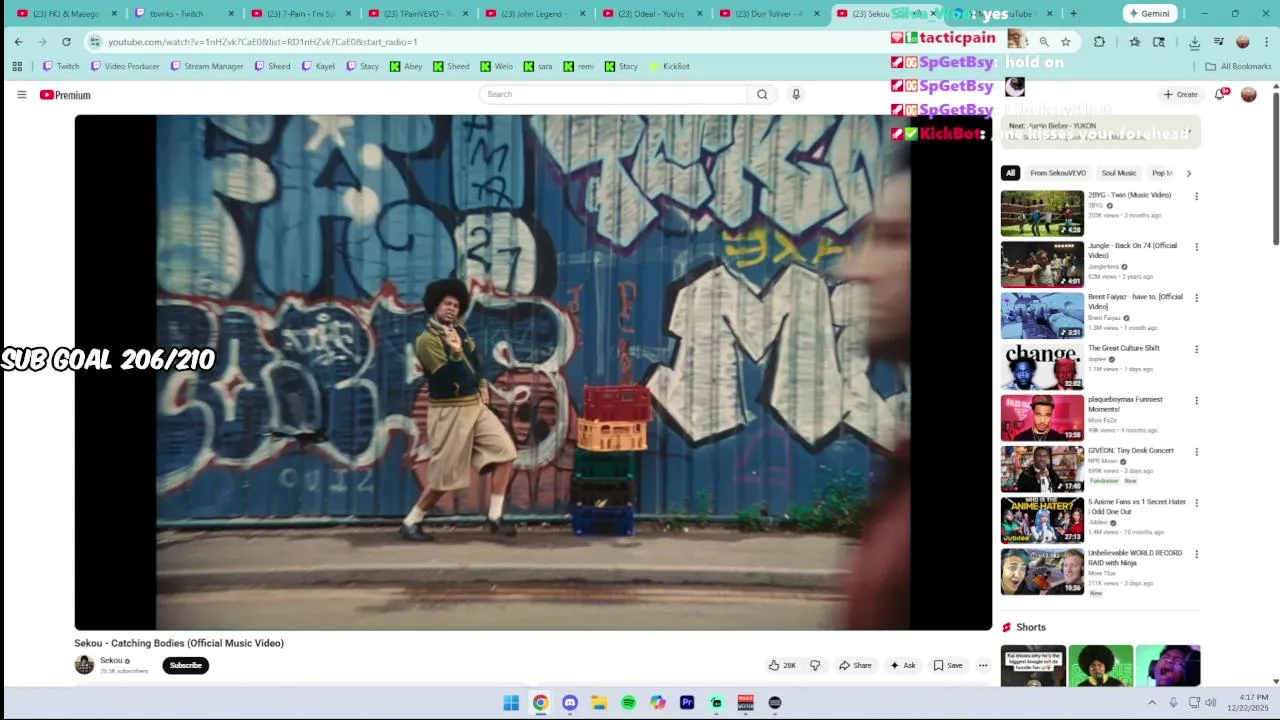Viewport: 1280px width, 720px height.
Task: Click the Ask button
Action: coord(902,665)
